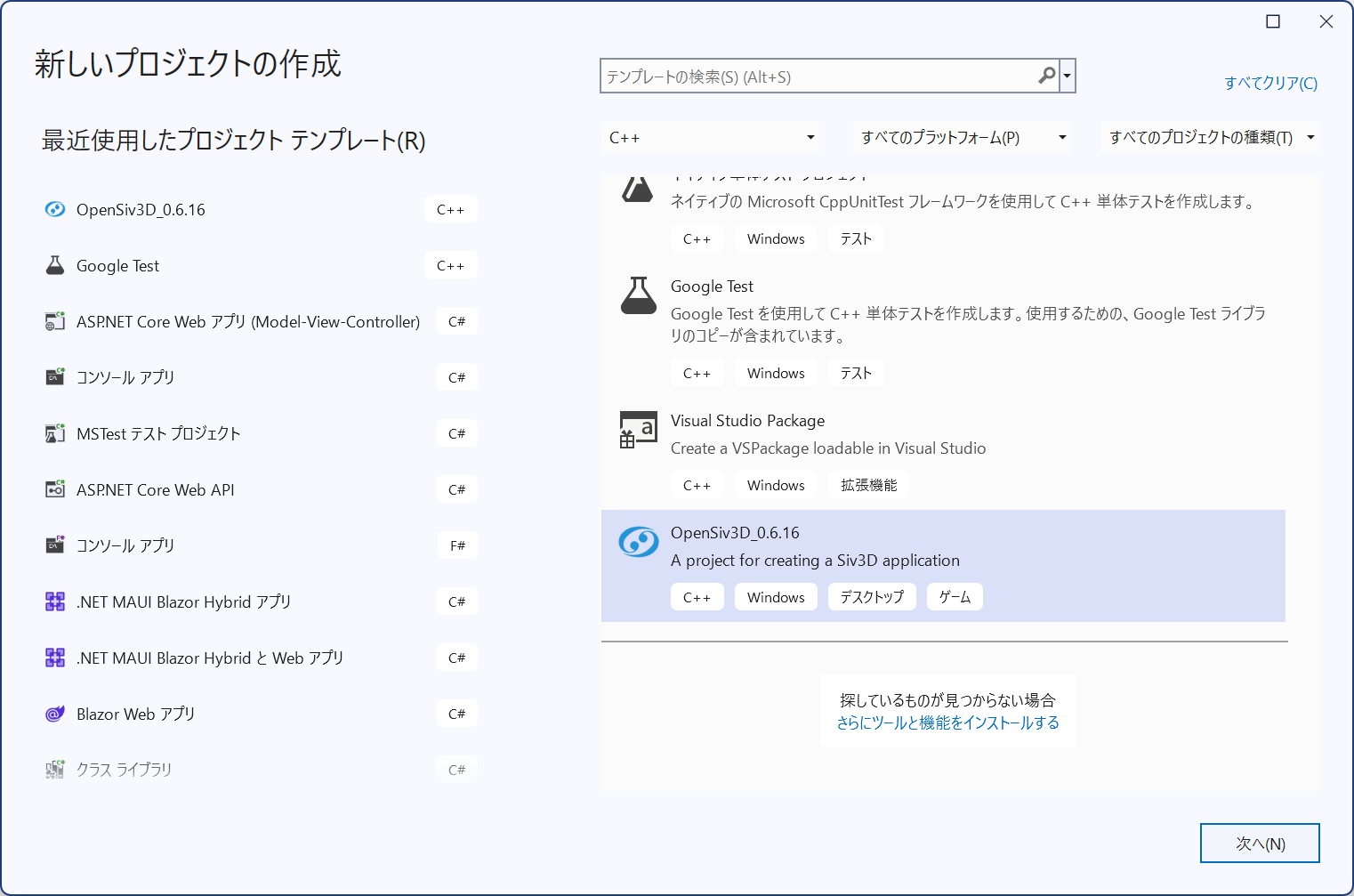Open the すべてのプロジェクトの種類 filter dropdown
Image resolution: width=1354 pixels, height=896 pixels.
tap(1210, 138)
